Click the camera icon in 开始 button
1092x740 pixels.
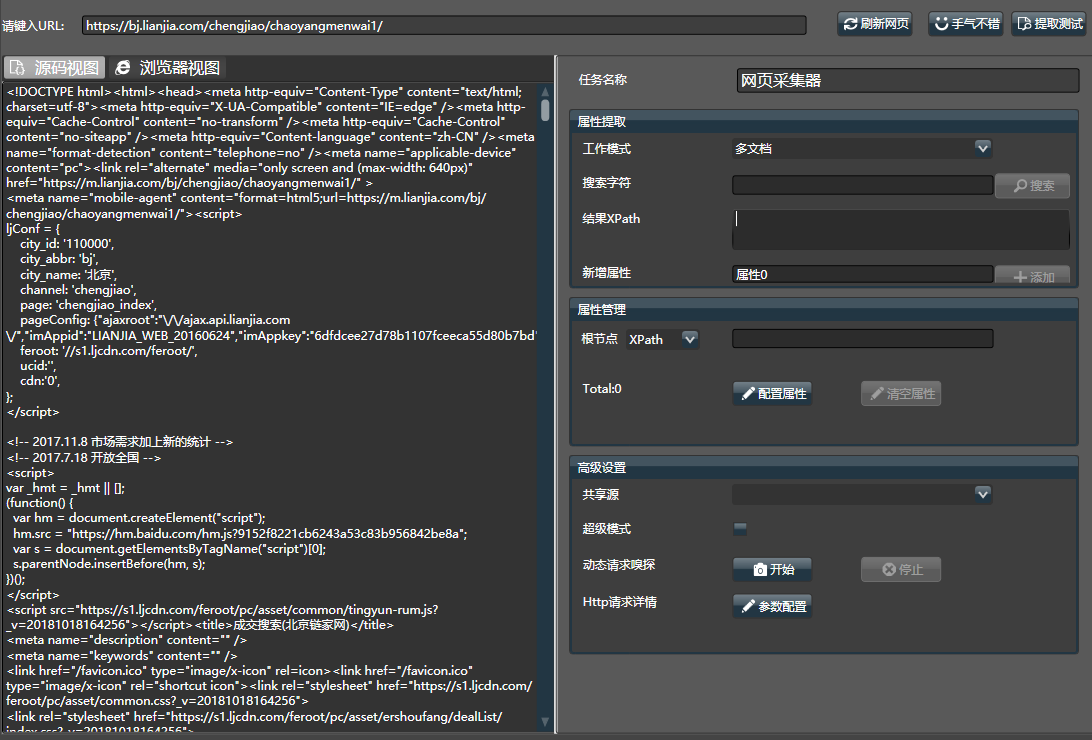tap(760, 569)
